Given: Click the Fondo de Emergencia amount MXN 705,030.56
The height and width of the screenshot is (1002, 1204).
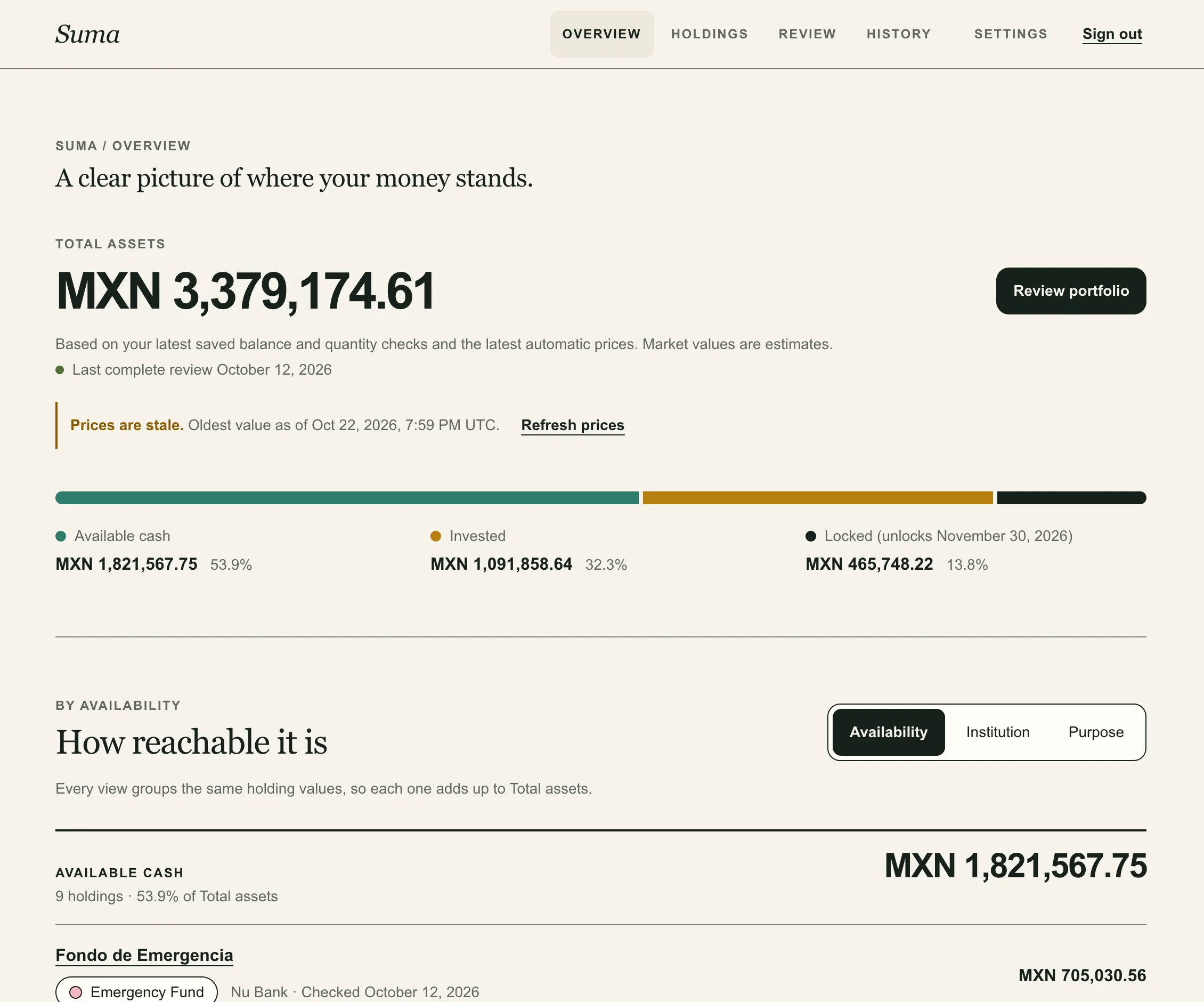Looking at the screenshot, I should tap(1082, 975).
